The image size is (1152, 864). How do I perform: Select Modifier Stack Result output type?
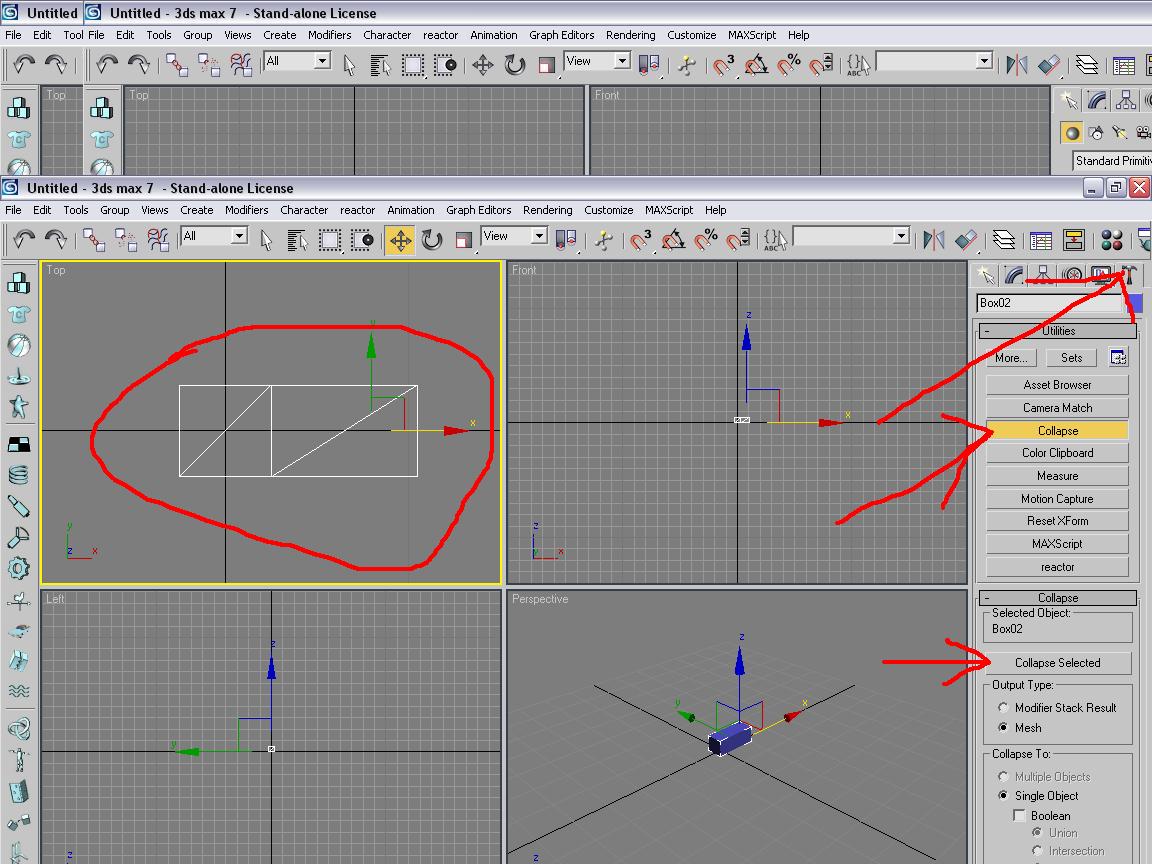click(x=1003, y=708)
